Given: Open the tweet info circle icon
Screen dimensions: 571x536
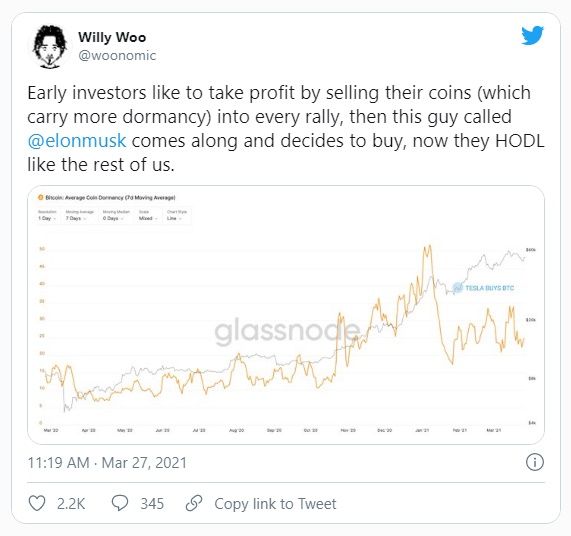Looking at the screenshot, I should click(x=535, y=462).
